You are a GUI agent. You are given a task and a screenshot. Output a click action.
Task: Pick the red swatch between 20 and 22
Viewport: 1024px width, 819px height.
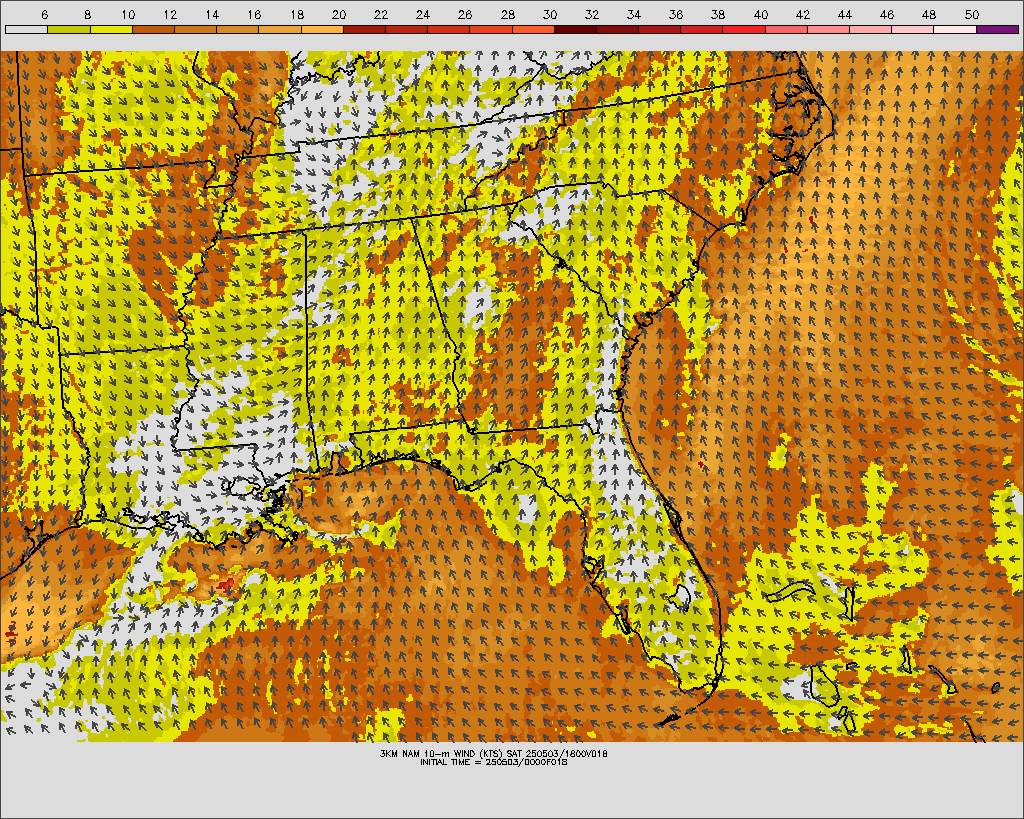(364, 29)
